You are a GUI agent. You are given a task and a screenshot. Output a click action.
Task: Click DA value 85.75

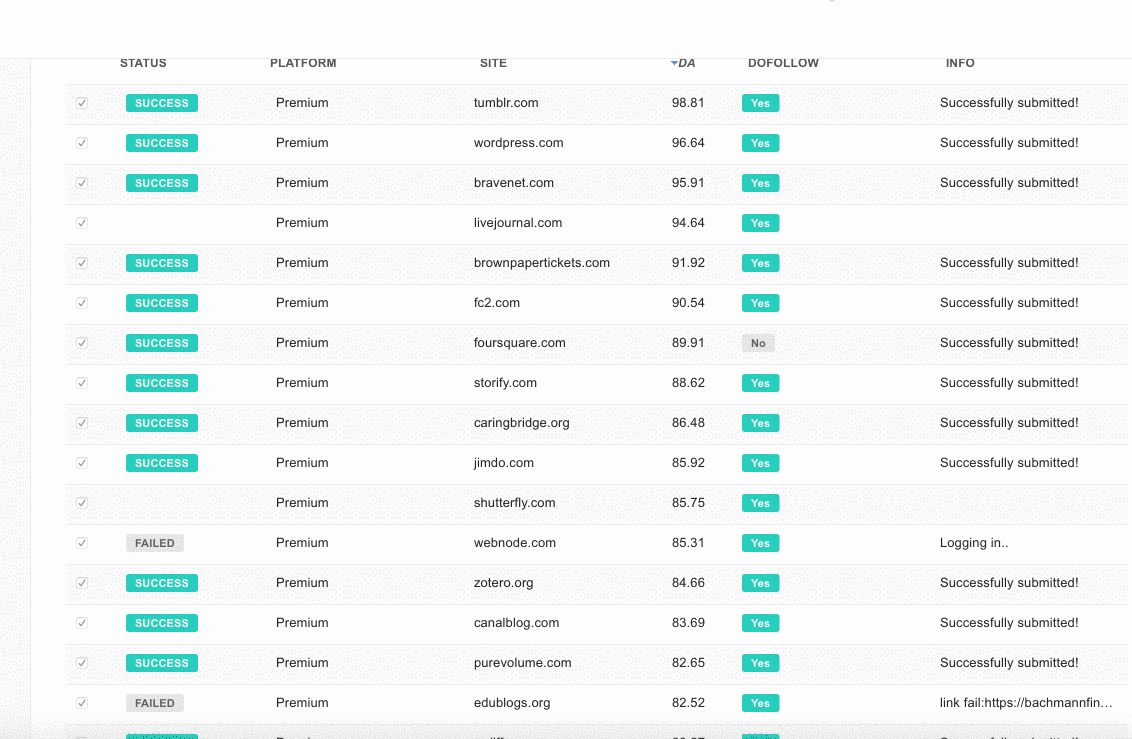point(688,503)
